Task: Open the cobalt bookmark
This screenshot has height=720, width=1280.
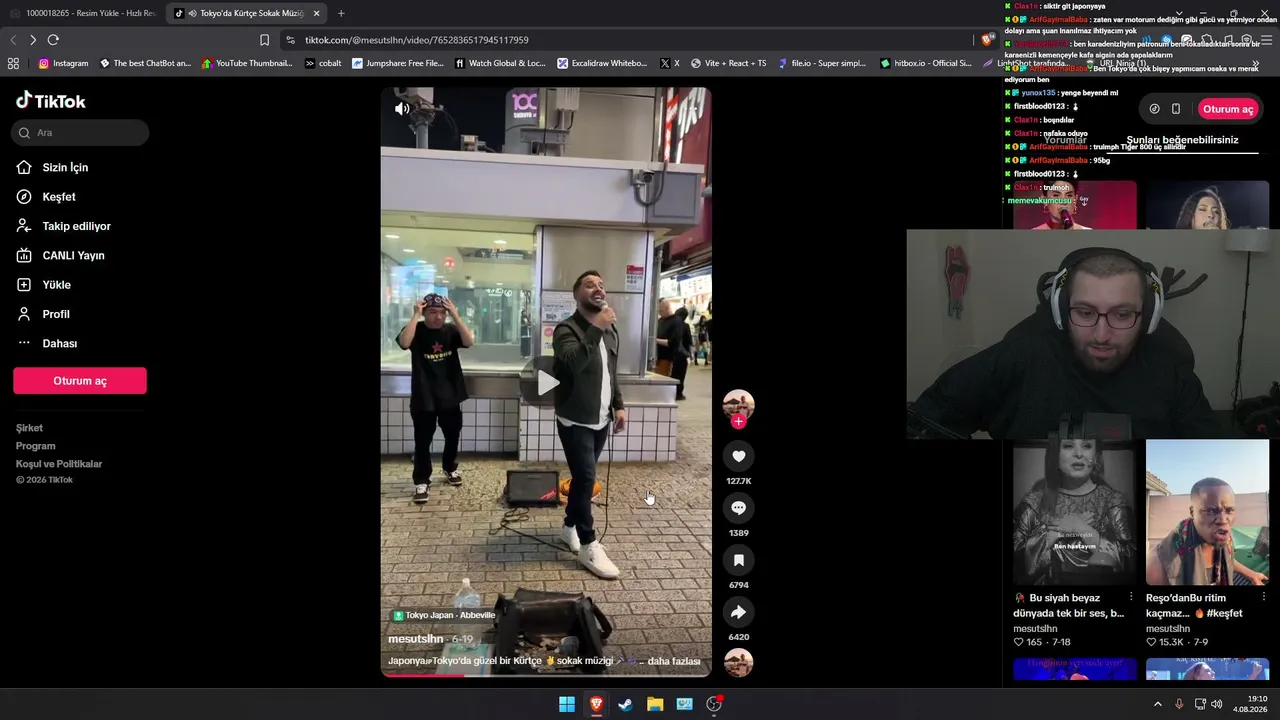Action: [x=323, y=63]
